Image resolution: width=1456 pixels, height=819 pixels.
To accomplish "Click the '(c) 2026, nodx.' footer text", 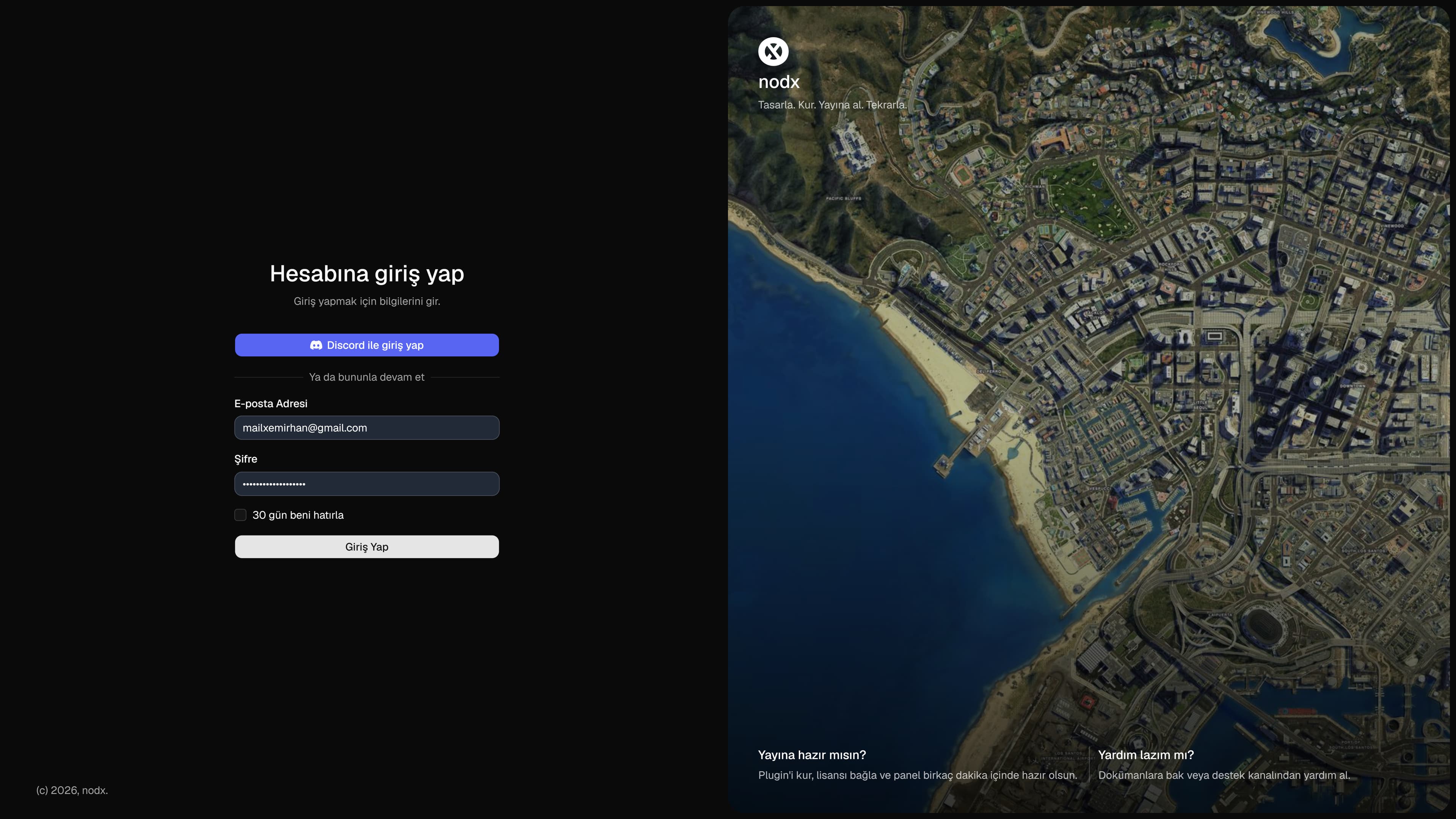I will [x=72, y=791].
